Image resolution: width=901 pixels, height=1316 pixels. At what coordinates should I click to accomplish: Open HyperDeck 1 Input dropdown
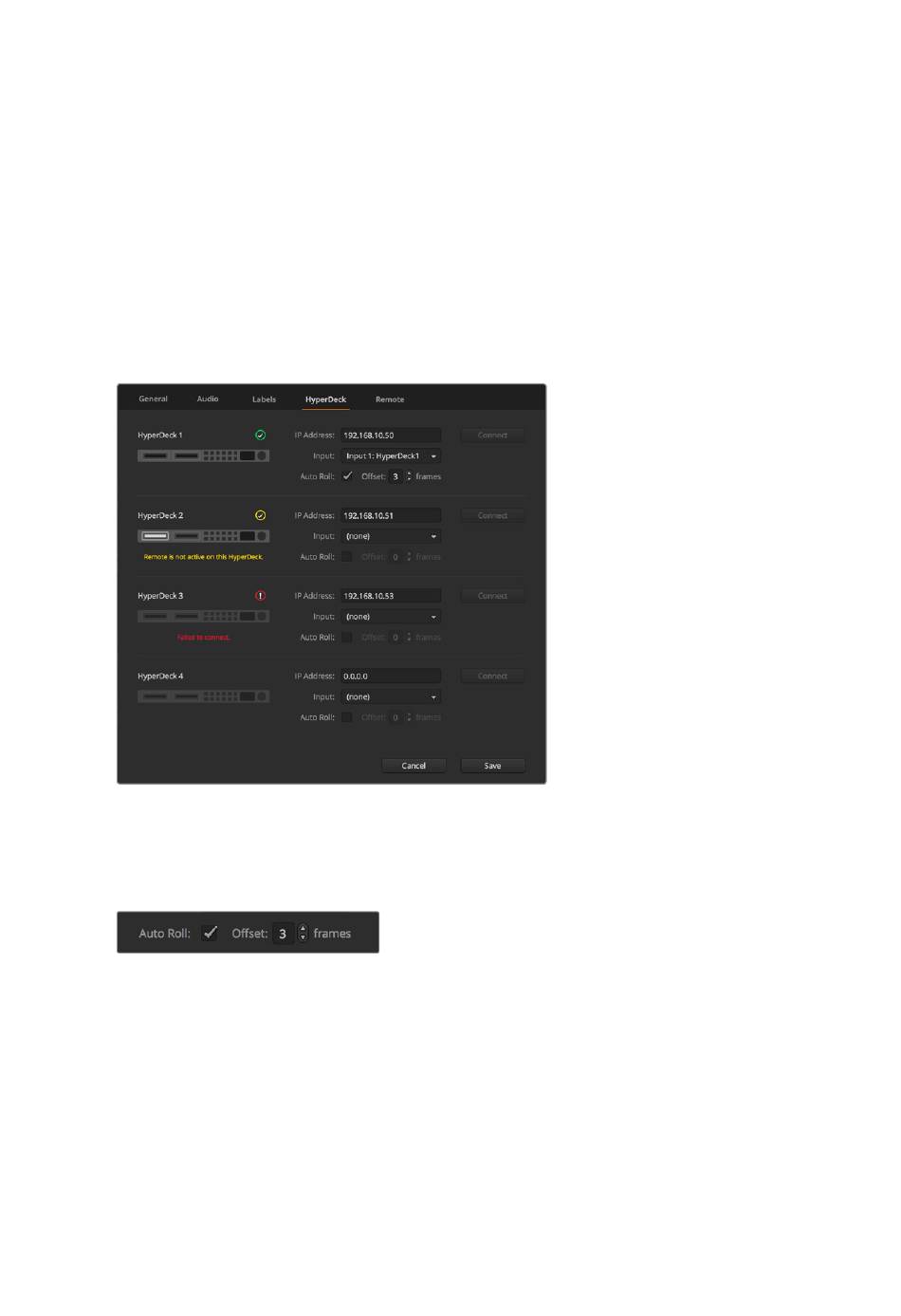[x=391, y=456]
